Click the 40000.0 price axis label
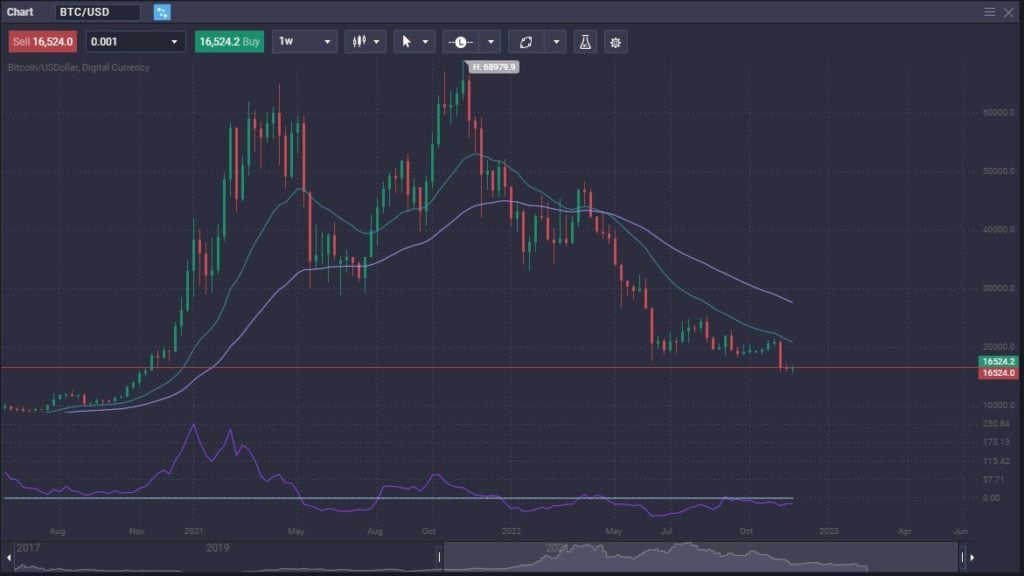The height and width of the screenshot is (576, 1024). tap(999, 229)
